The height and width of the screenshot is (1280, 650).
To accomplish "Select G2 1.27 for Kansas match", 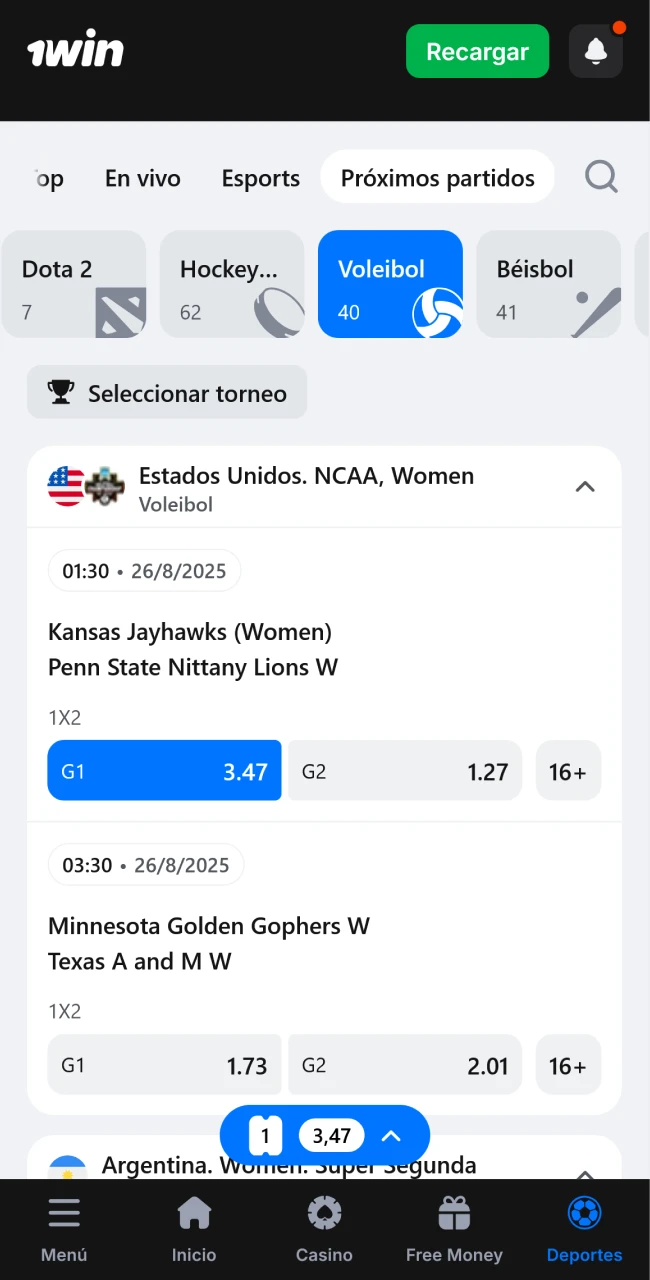I will (404, 770).
